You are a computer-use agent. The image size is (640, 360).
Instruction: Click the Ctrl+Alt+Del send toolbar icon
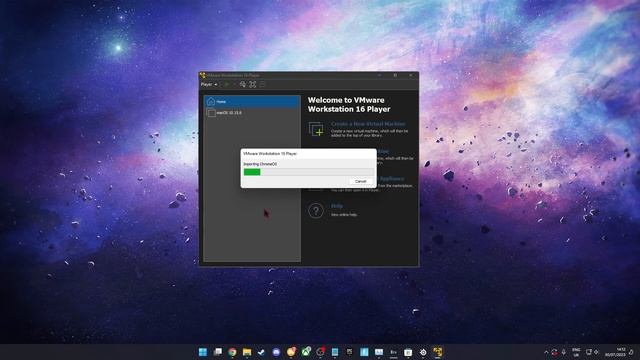click(x=242, y=84)
